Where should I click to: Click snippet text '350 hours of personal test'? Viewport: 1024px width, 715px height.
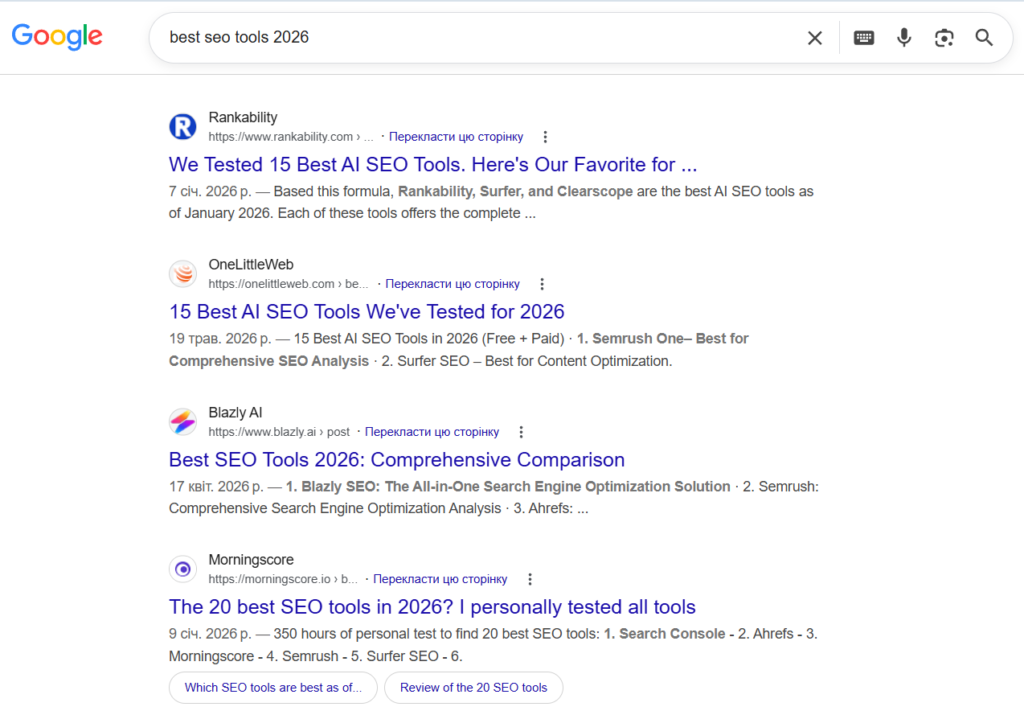coord(354,634)
